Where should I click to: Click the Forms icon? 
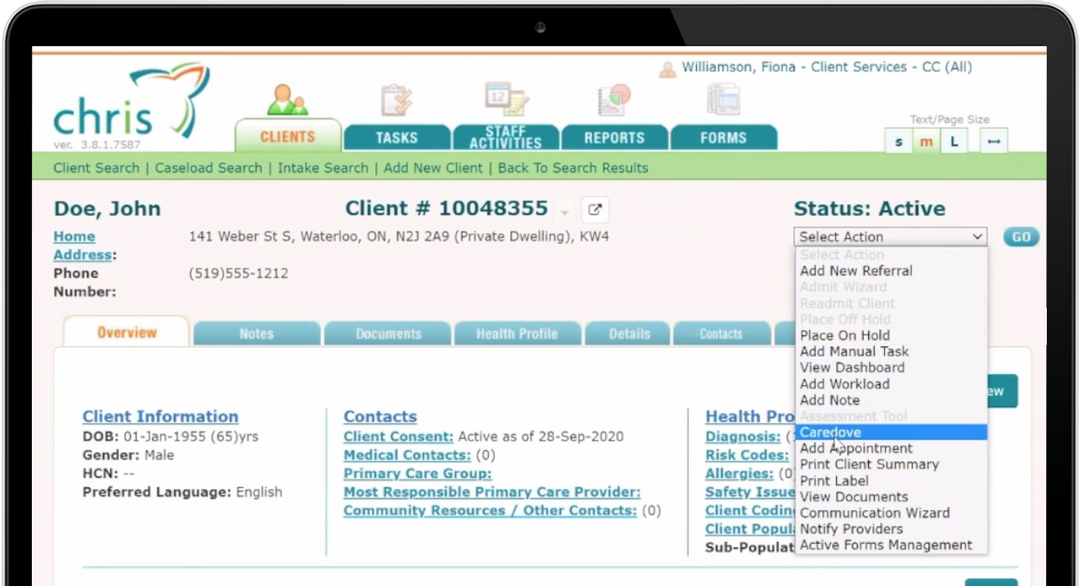point(723,97)
